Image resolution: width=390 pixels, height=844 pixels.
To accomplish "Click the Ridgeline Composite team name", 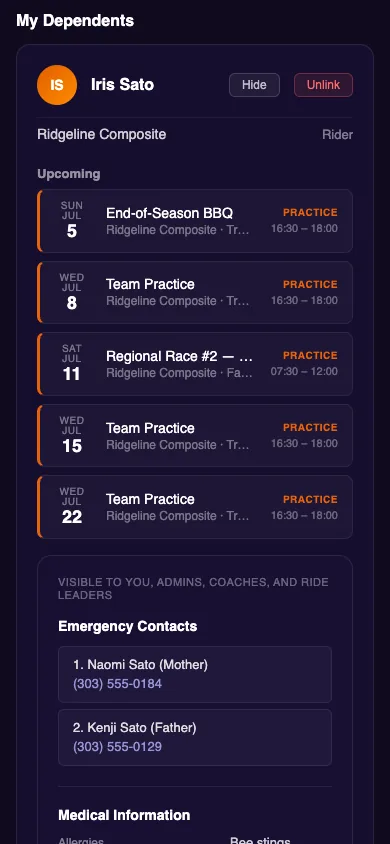I will pyautogui.click(x=102, y=135).
